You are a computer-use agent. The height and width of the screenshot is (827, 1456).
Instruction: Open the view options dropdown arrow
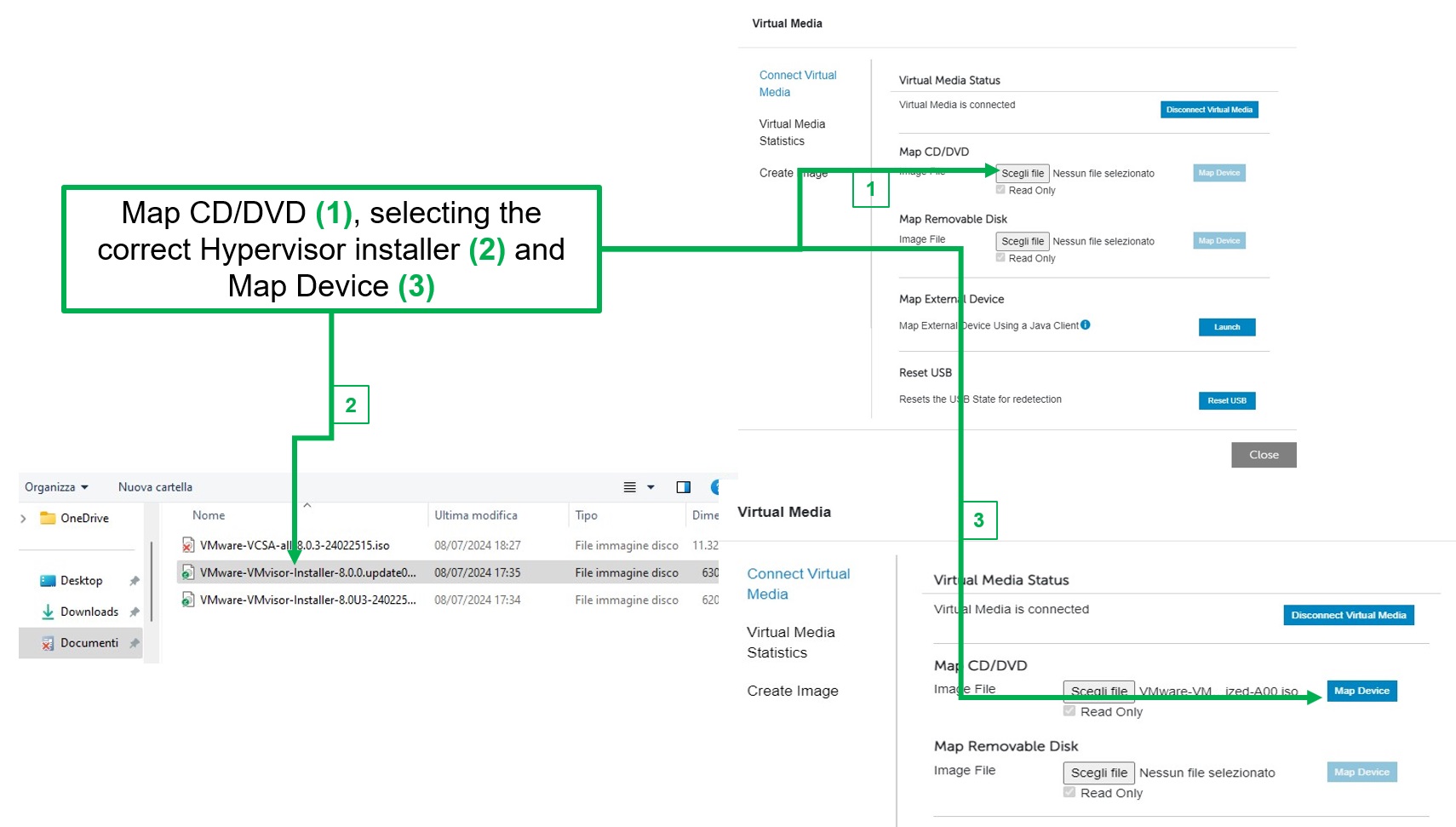651,487
